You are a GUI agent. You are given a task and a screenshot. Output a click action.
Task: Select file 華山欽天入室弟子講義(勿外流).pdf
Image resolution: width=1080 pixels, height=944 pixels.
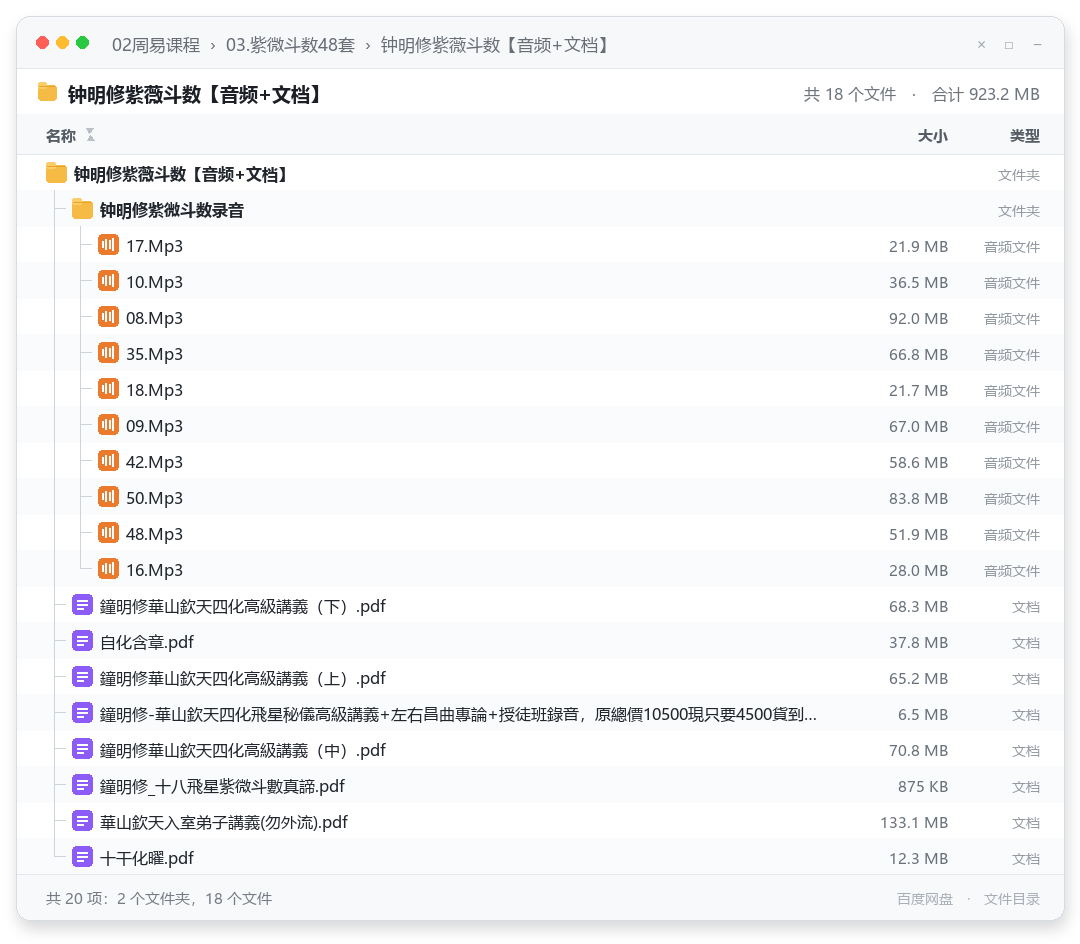click(224, 822)
